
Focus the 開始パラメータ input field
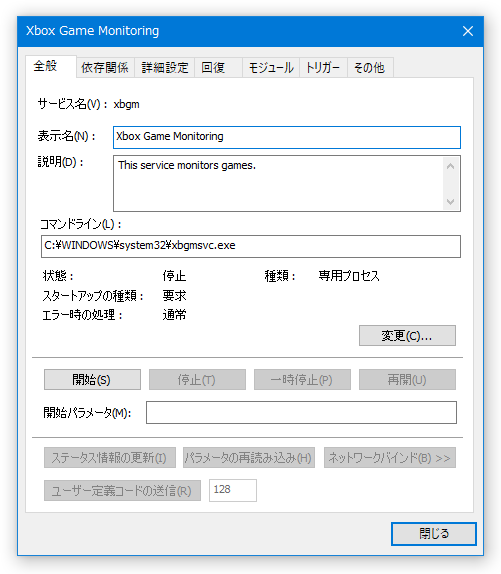(301, 412)
